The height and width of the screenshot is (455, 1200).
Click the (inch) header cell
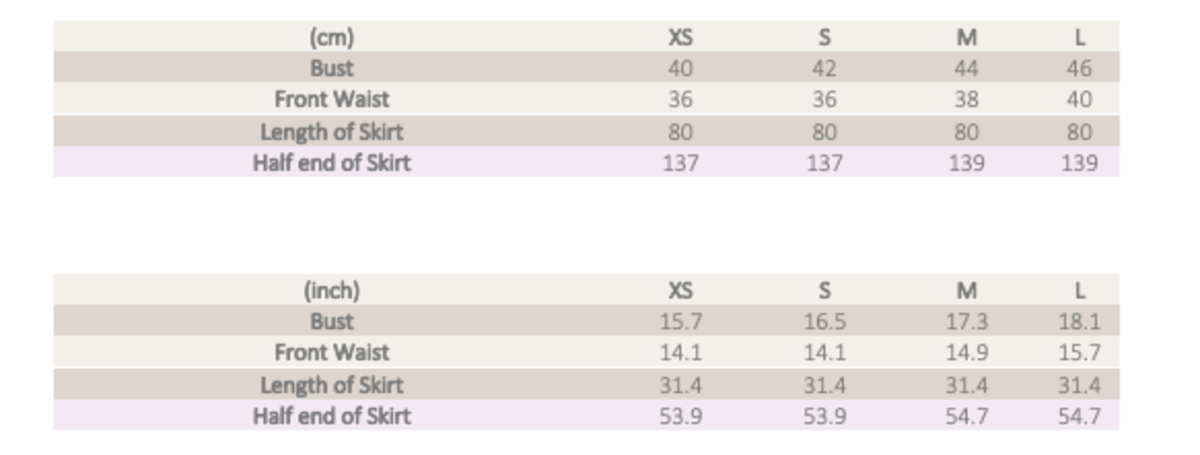tap(331, 290)
